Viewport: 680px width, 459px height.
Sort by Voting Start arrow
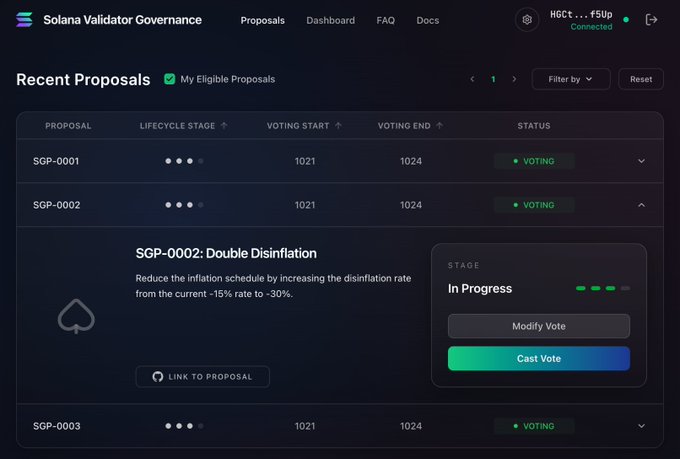point(338,126)
